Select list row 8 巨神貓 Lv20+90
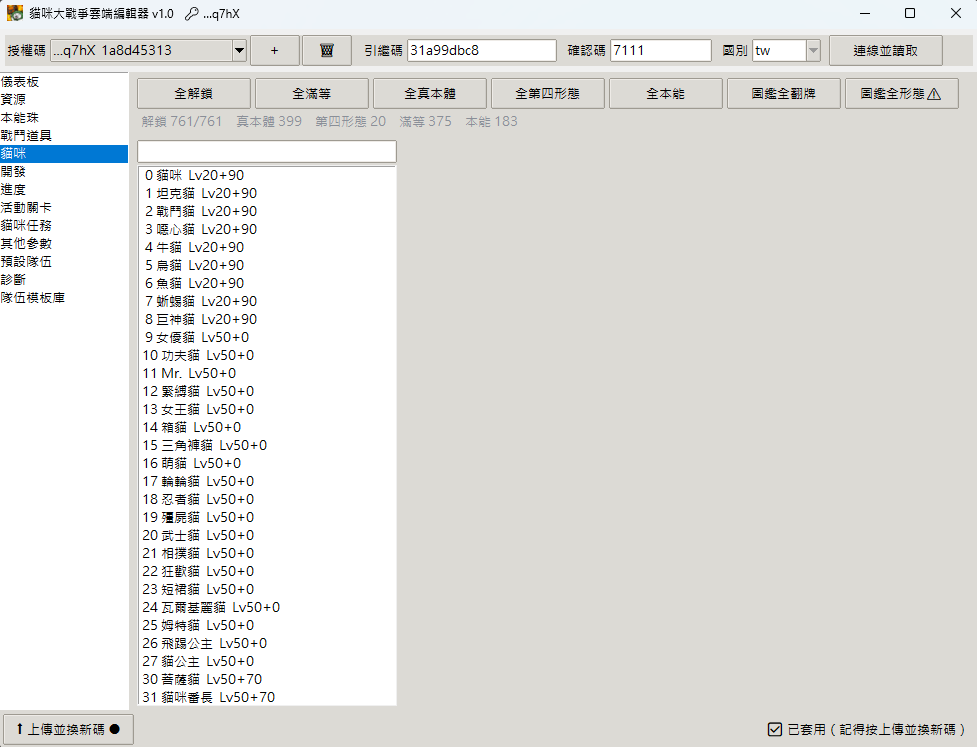Screen dimensions: 977x747 pos(267,320)
